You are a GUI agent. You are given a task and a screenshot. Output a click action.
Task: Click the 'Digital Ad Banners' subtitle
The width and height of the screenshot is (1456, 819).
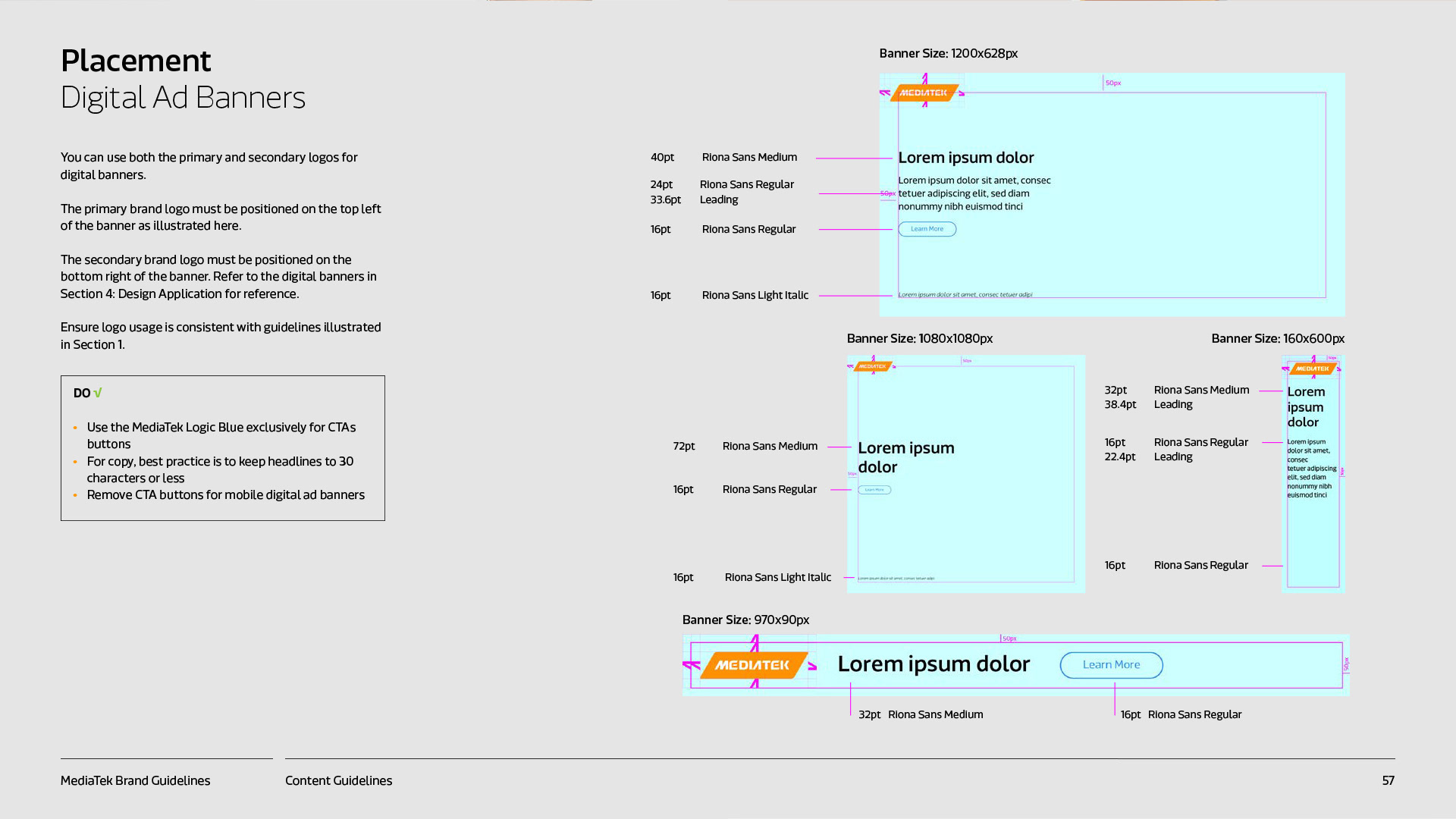(183, 98)
